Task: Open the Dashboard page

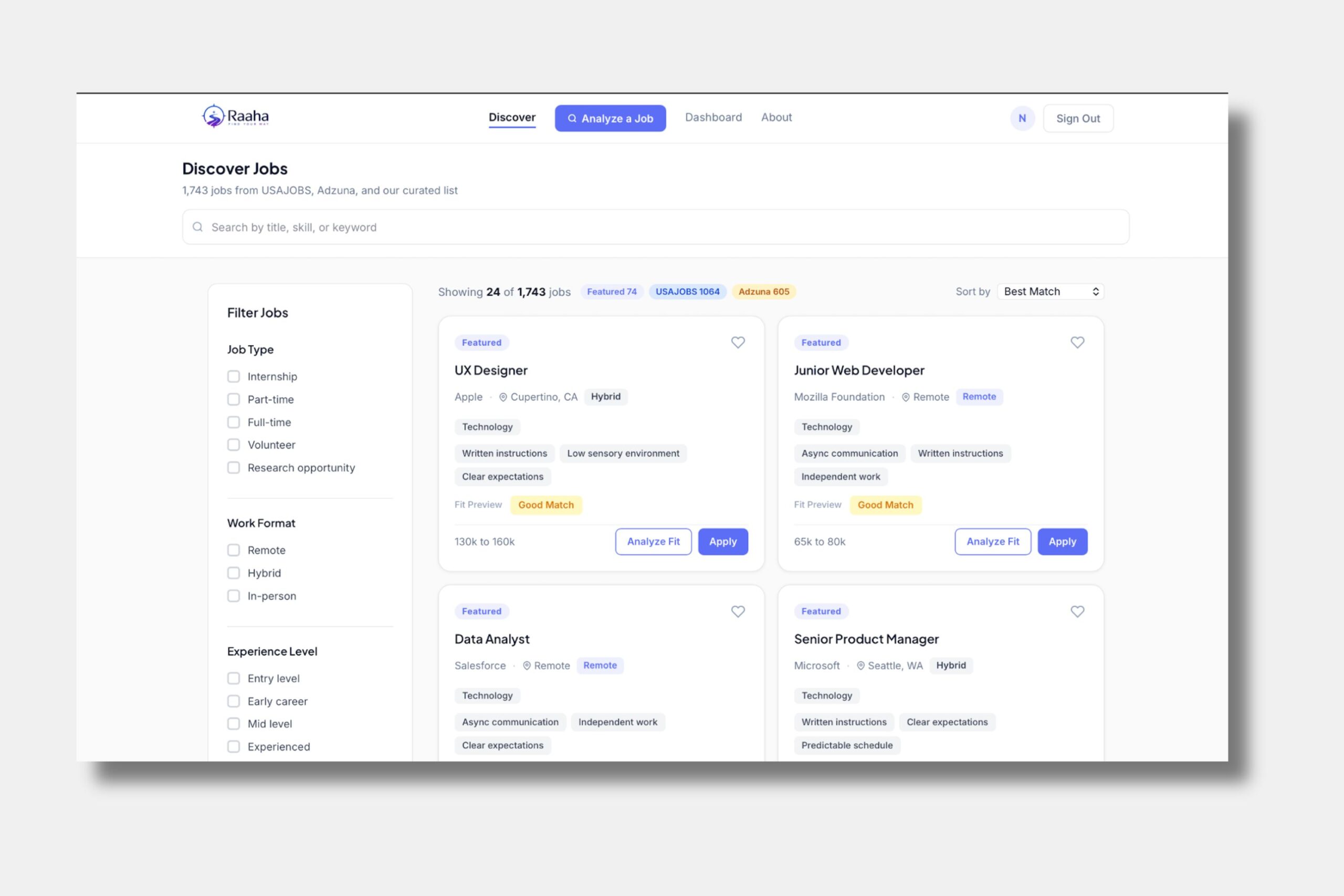Action: point(713,117)
